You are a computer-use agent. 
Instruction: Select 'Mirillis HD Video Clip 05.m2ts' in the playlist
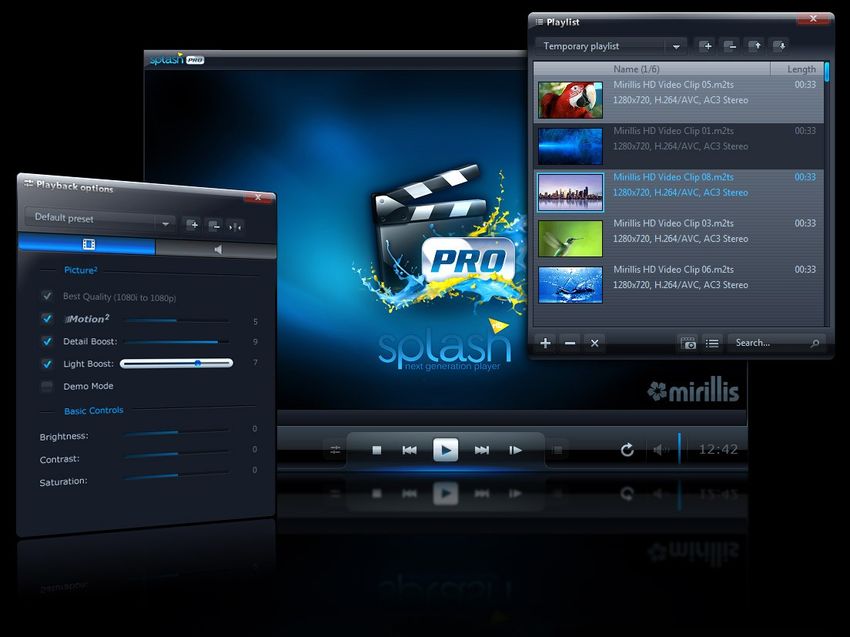[679, 100]
